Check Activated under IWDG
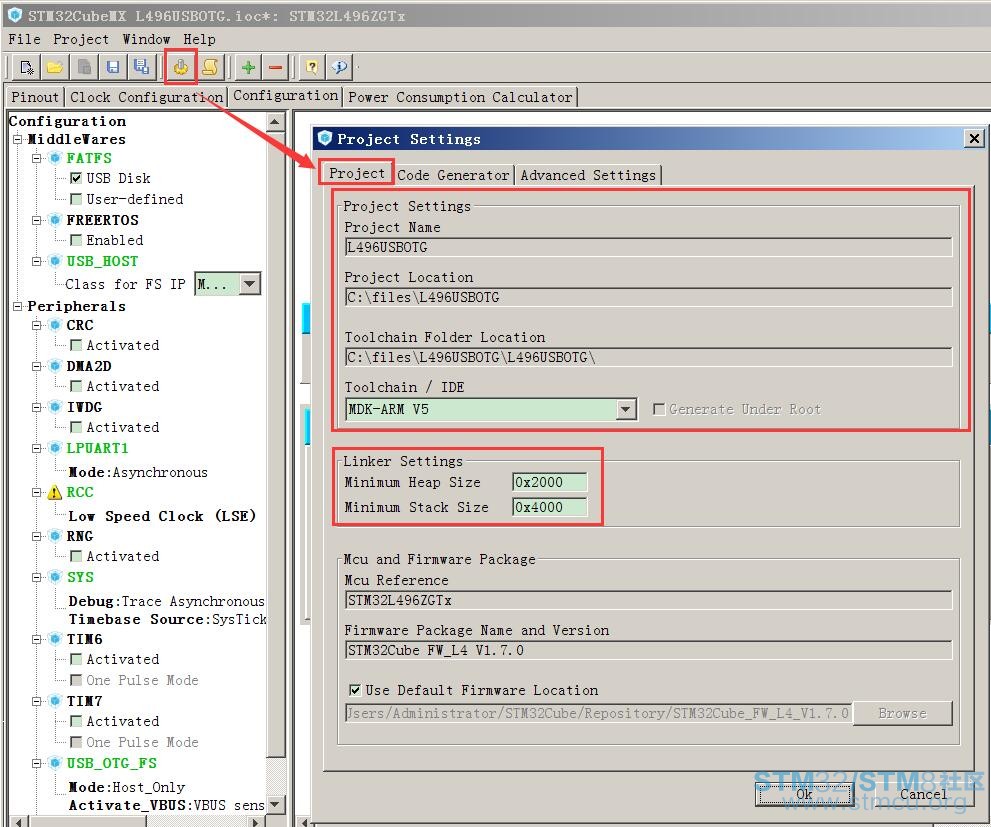Viewport: 991px width, 827px height. 76,427
